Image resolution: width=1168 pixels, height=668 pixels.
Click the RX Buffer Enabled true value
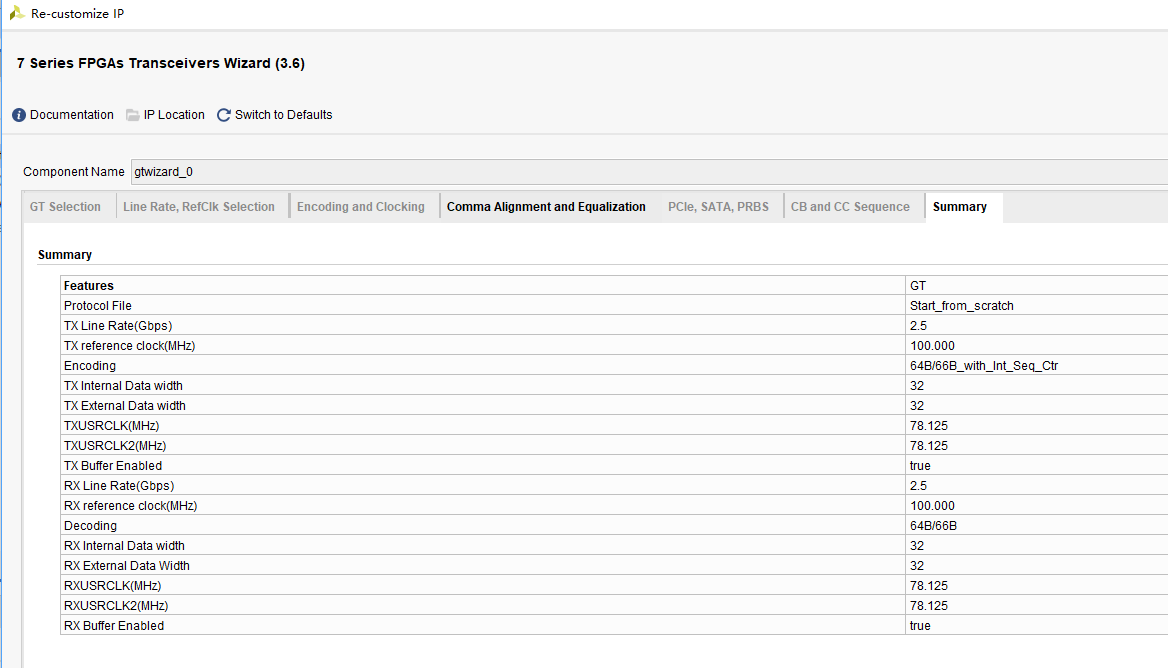(920, 626)
